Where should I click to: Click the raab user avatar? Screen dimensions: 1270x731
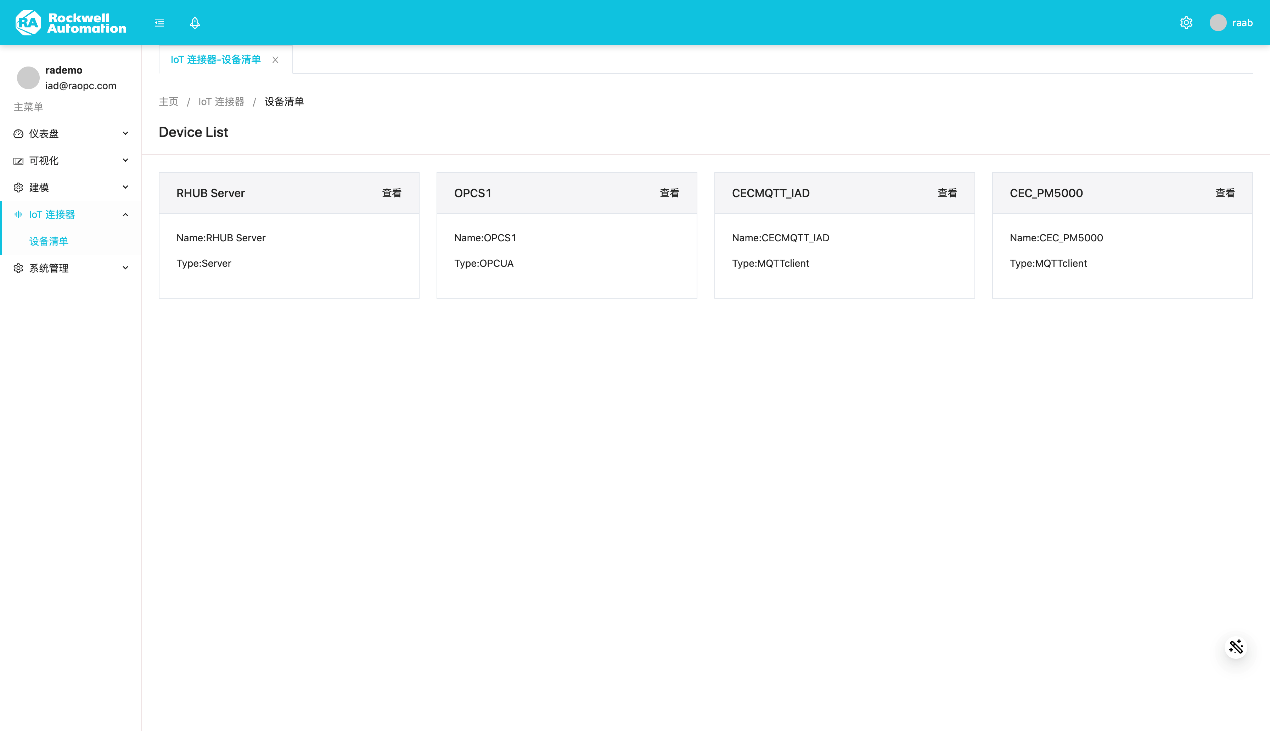pyautogui.click(x=1218, y=22)
